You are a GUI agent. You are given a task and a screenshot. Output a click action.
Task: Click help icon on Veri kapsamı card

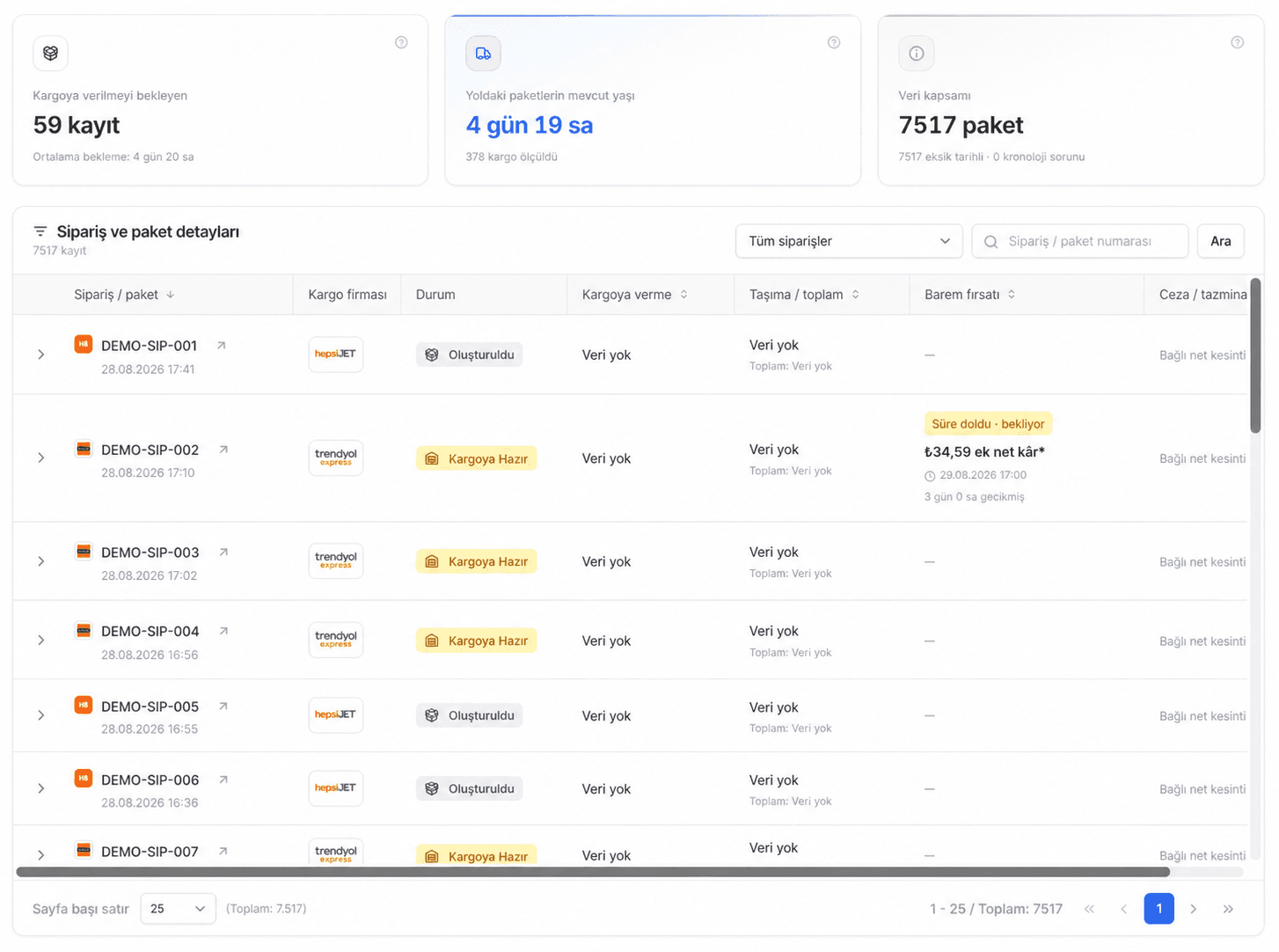coord(1237,42)
